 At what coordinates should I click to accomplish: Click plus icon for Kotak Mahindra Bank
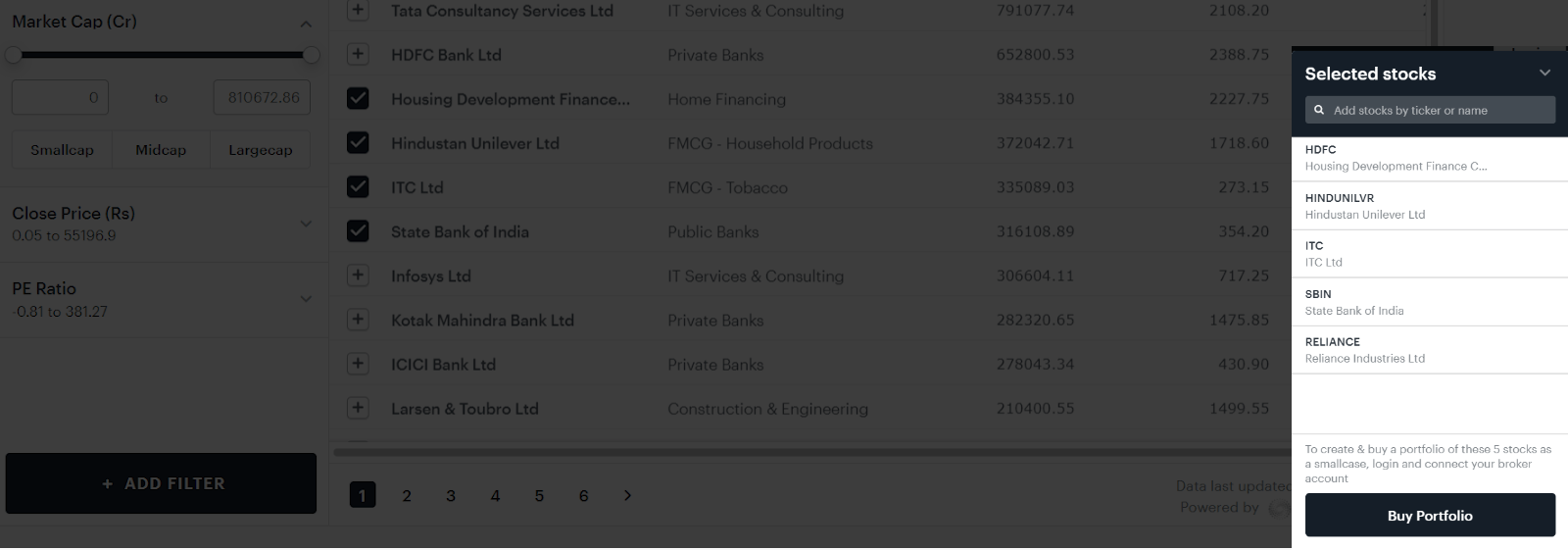358,320
